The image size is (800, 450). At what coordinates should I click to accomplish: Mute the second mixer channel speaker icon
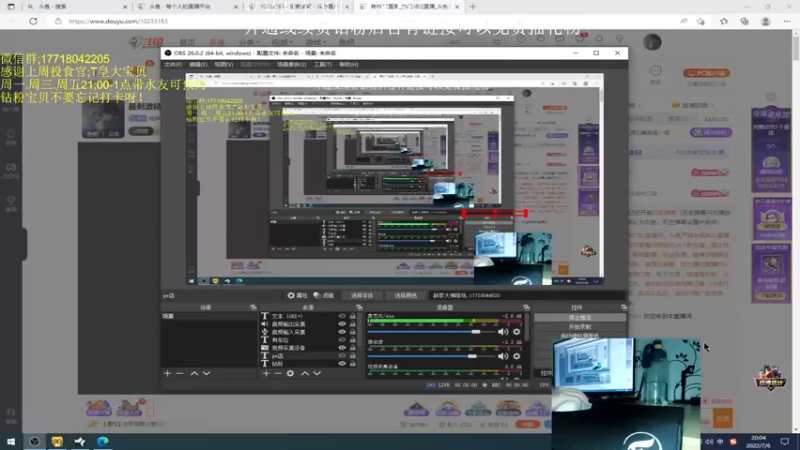coord(503,356)
